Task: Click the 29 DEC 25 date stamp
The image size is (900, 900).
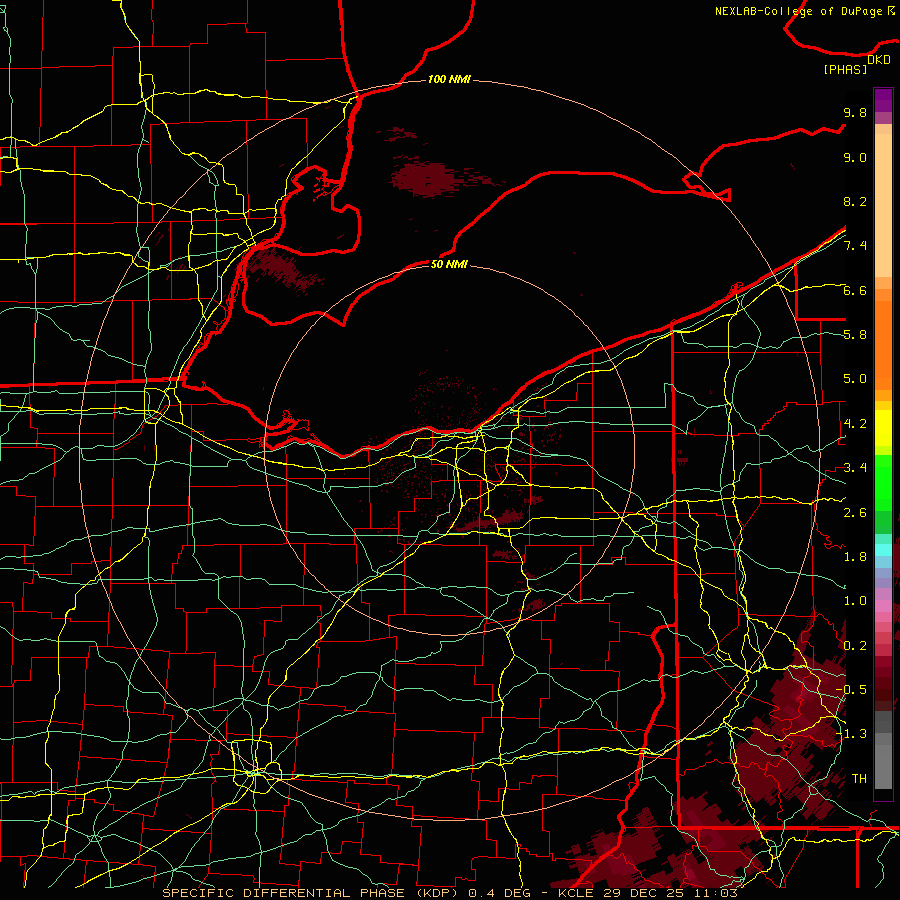Action: [645, 893]
